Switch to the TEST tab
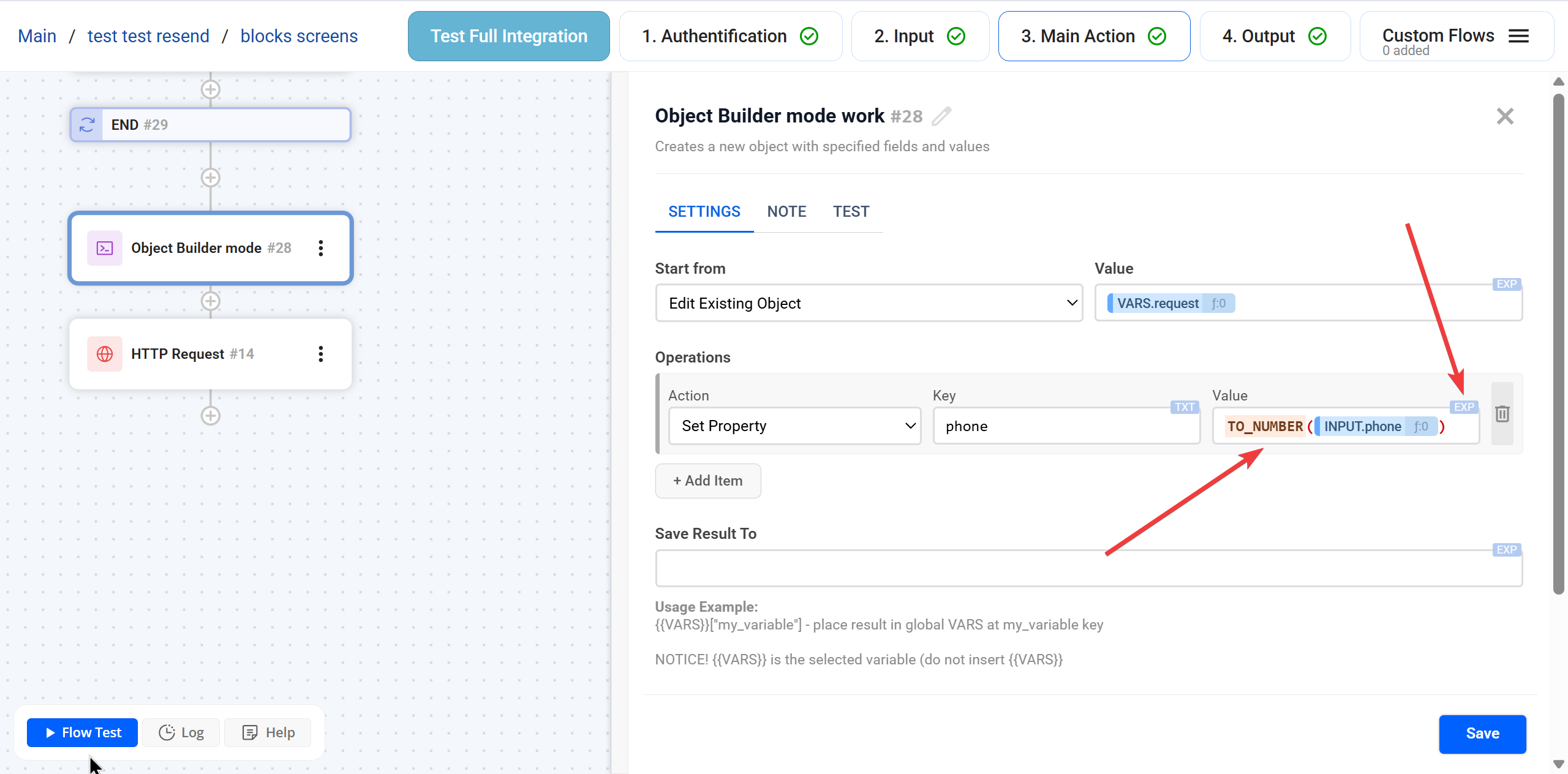 851,211
